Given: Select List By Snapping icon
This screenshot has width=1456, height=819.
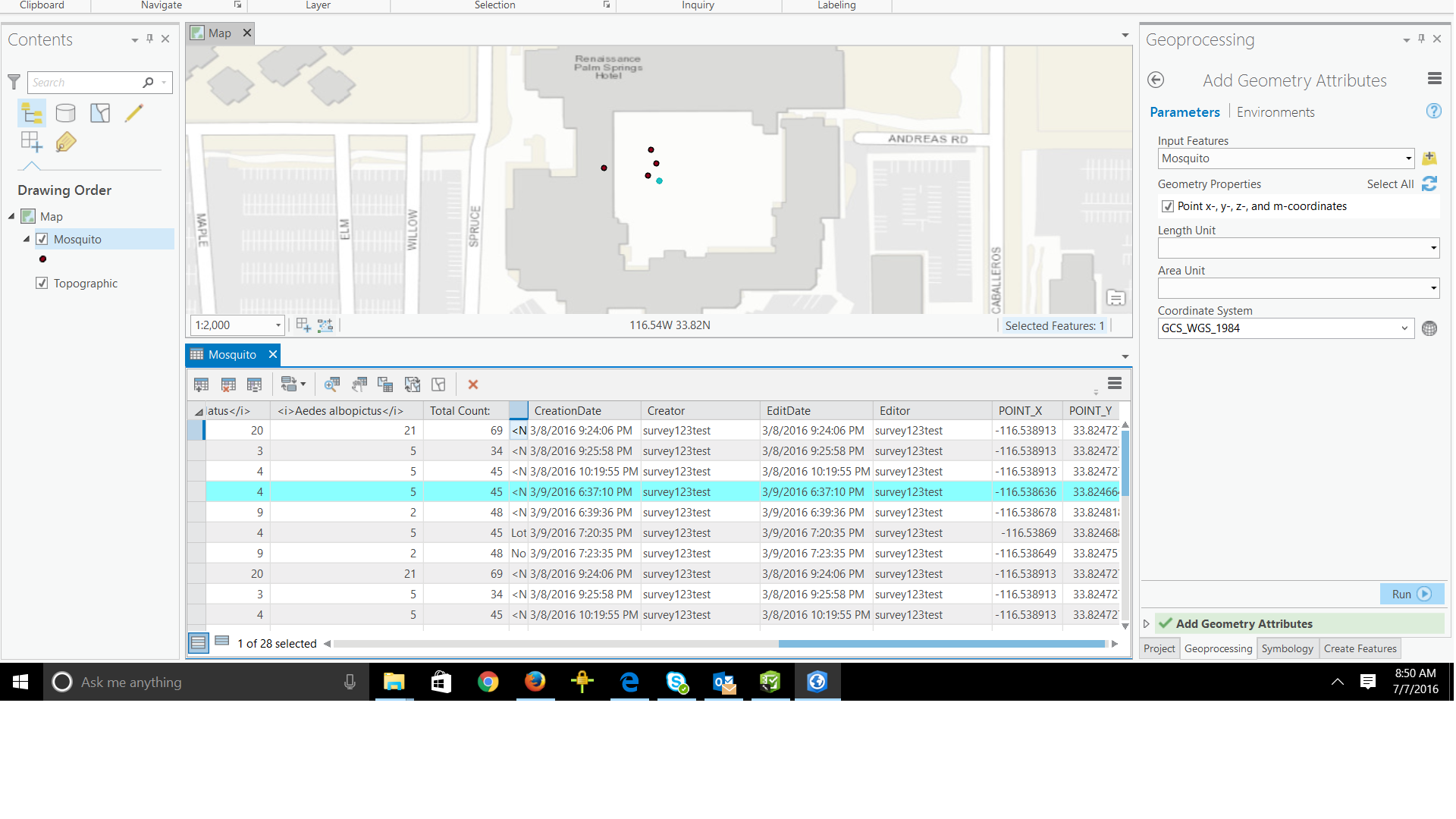Looking at the screenshot, I should click(x=32, y=142).
